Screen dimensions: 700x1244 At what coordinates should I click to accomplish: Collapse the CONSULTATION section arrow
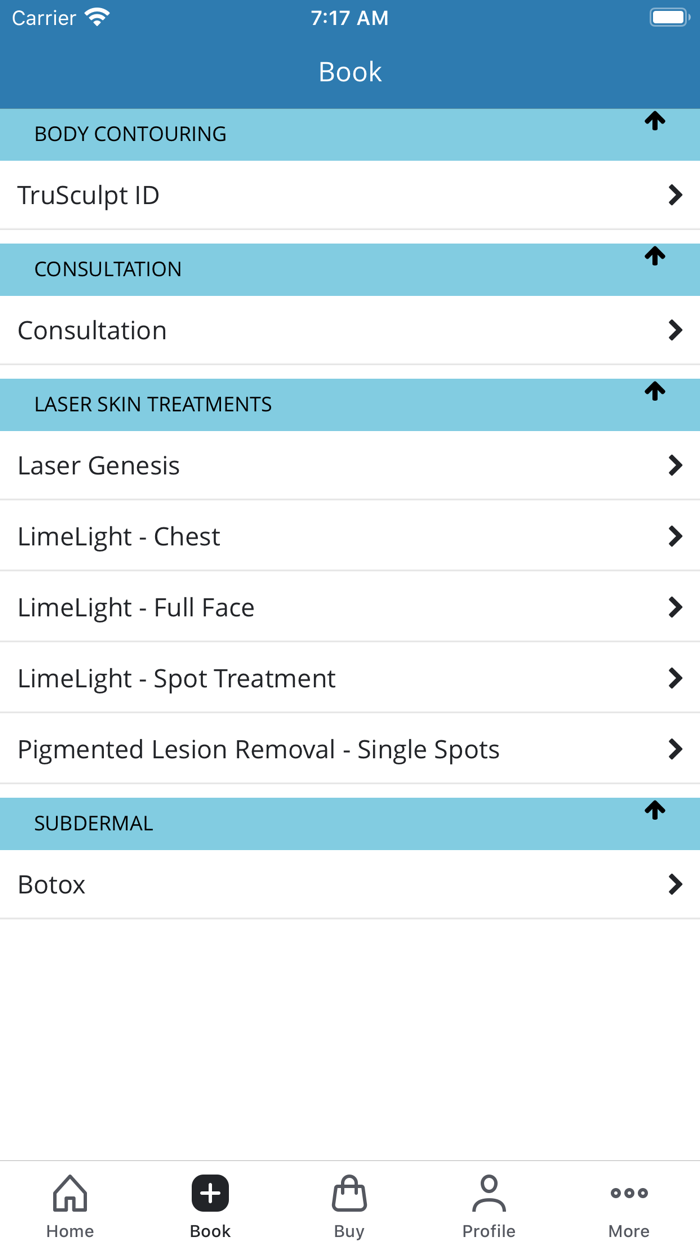click(x=655, y=256)
